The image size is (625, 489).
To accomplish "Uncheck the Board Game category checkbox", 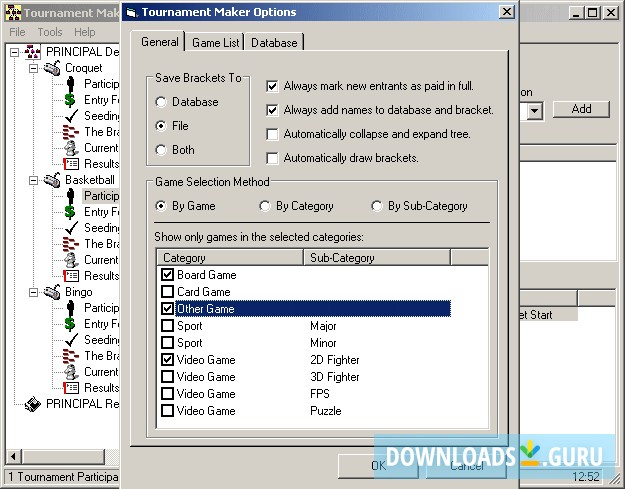I will [x=167, y=275].
